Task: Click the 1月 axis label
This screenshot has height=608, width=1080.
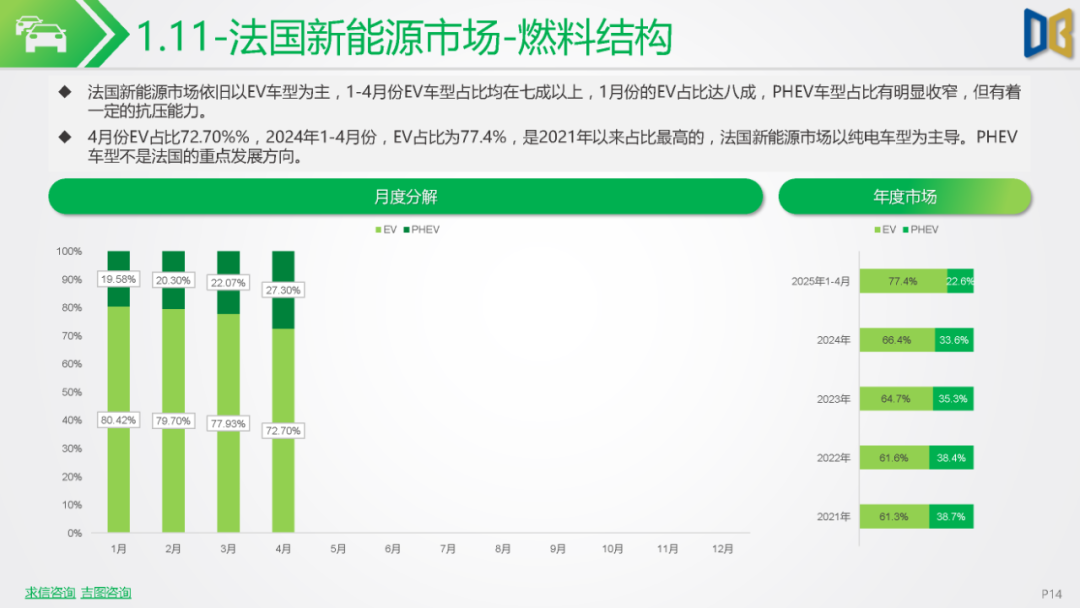Action: point(118,549)
